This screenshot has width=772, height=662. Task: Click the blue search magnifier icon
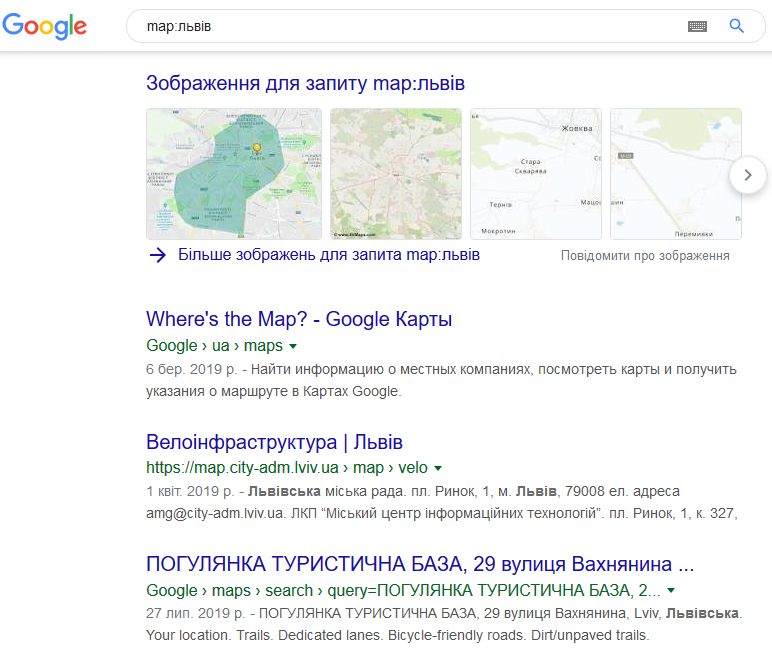click(x=737, y=26)
